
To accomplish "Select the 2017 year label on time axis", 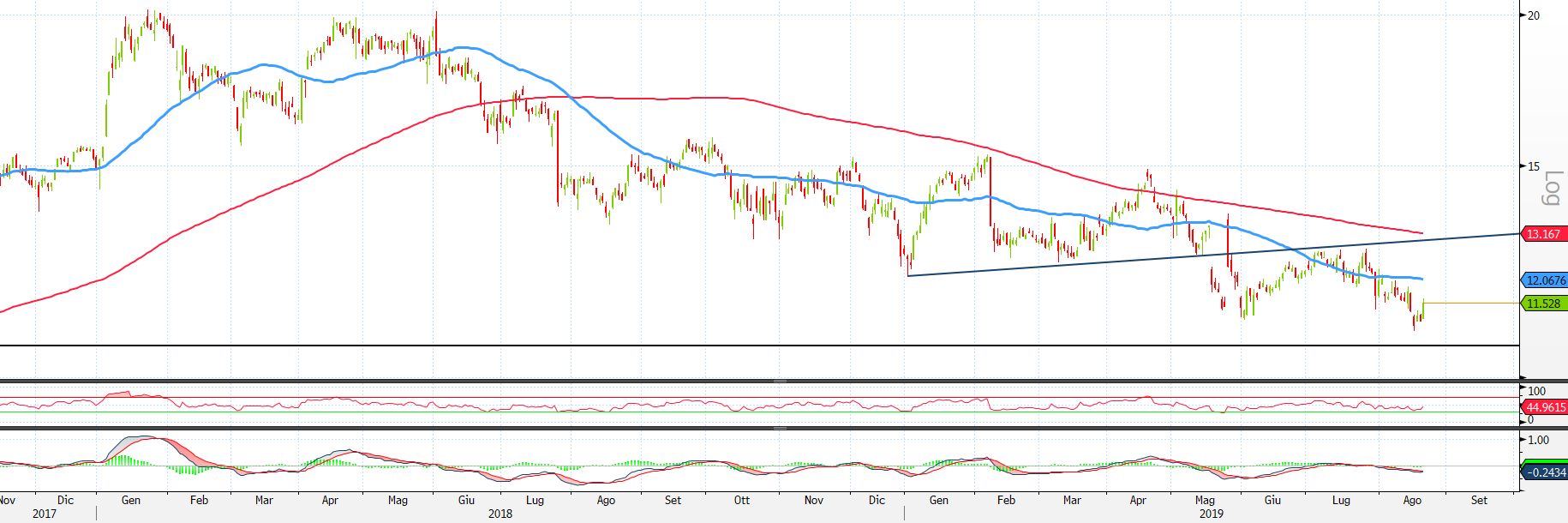I will (x=44, y=514).
